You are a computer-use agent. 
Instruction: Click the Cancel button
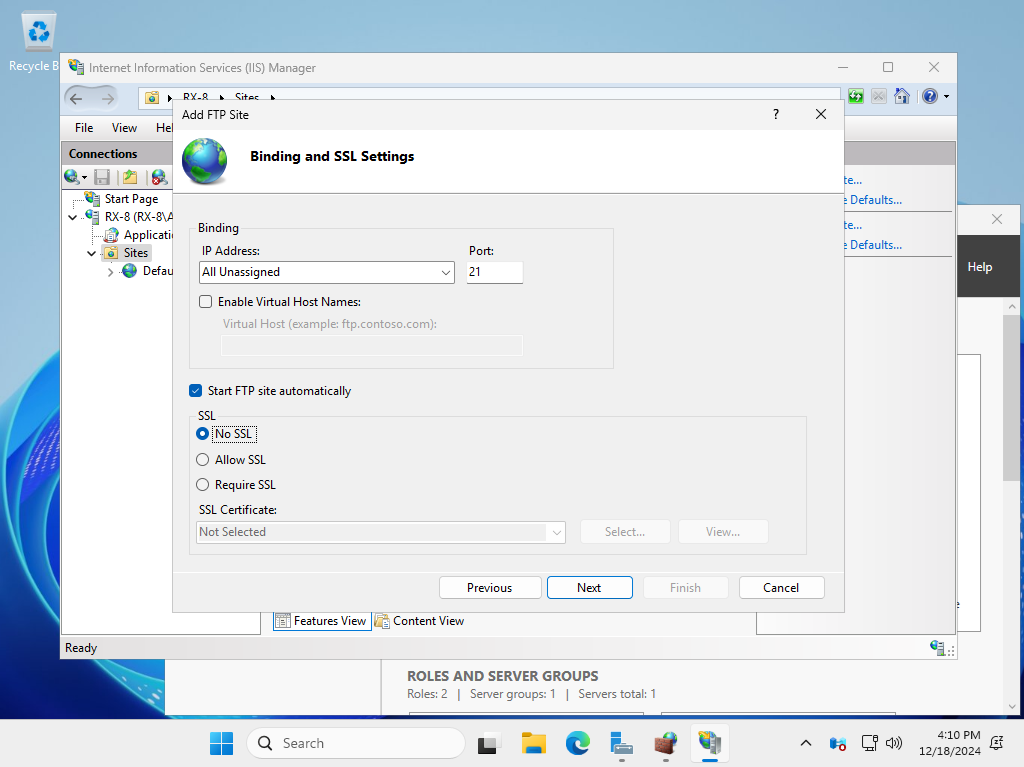[x=781, y=587]
